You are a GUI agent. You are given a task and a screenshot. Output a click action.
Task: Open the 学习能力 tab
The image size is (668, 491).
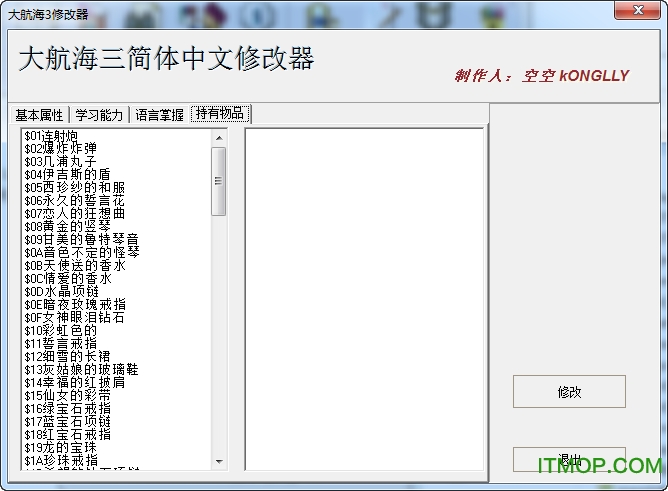(x=100, y=115)
